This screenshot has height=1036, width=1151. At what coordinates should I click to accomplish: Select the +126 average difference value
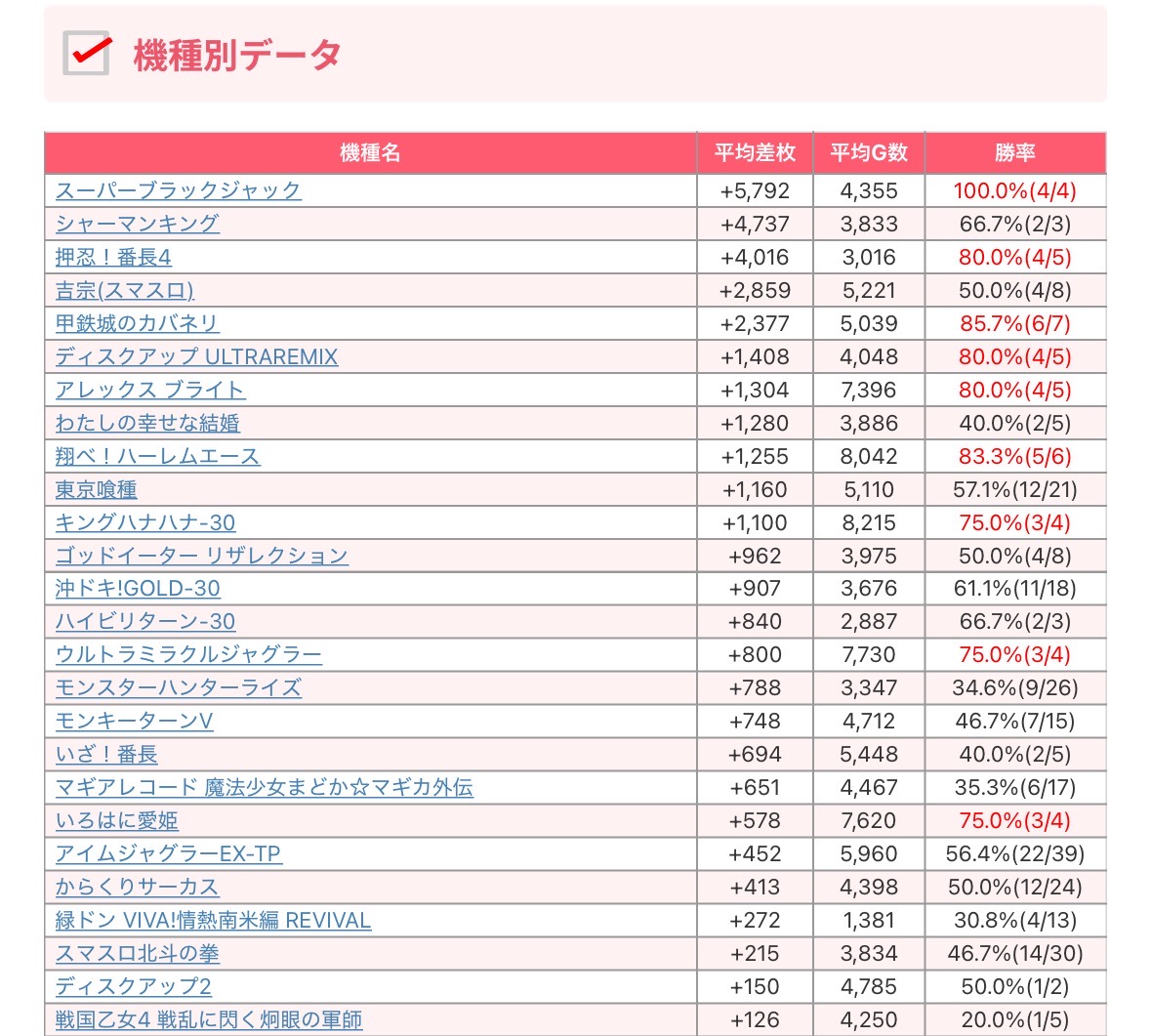[755, 1019]
